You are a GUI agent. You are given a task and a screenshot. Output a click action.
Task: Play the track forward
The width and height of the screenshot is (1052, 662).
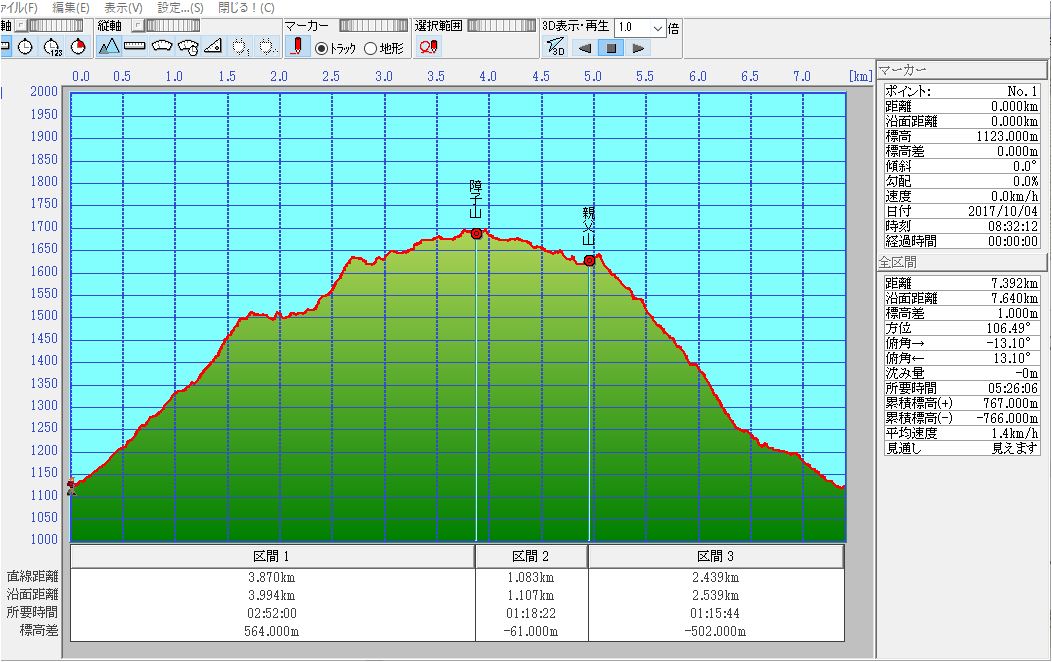(x=638, y=48)
